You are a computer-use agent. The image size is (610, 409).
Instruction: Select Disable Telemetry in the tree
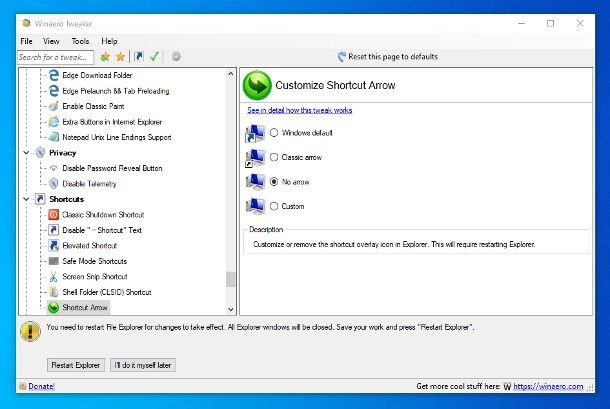point(89,184)
